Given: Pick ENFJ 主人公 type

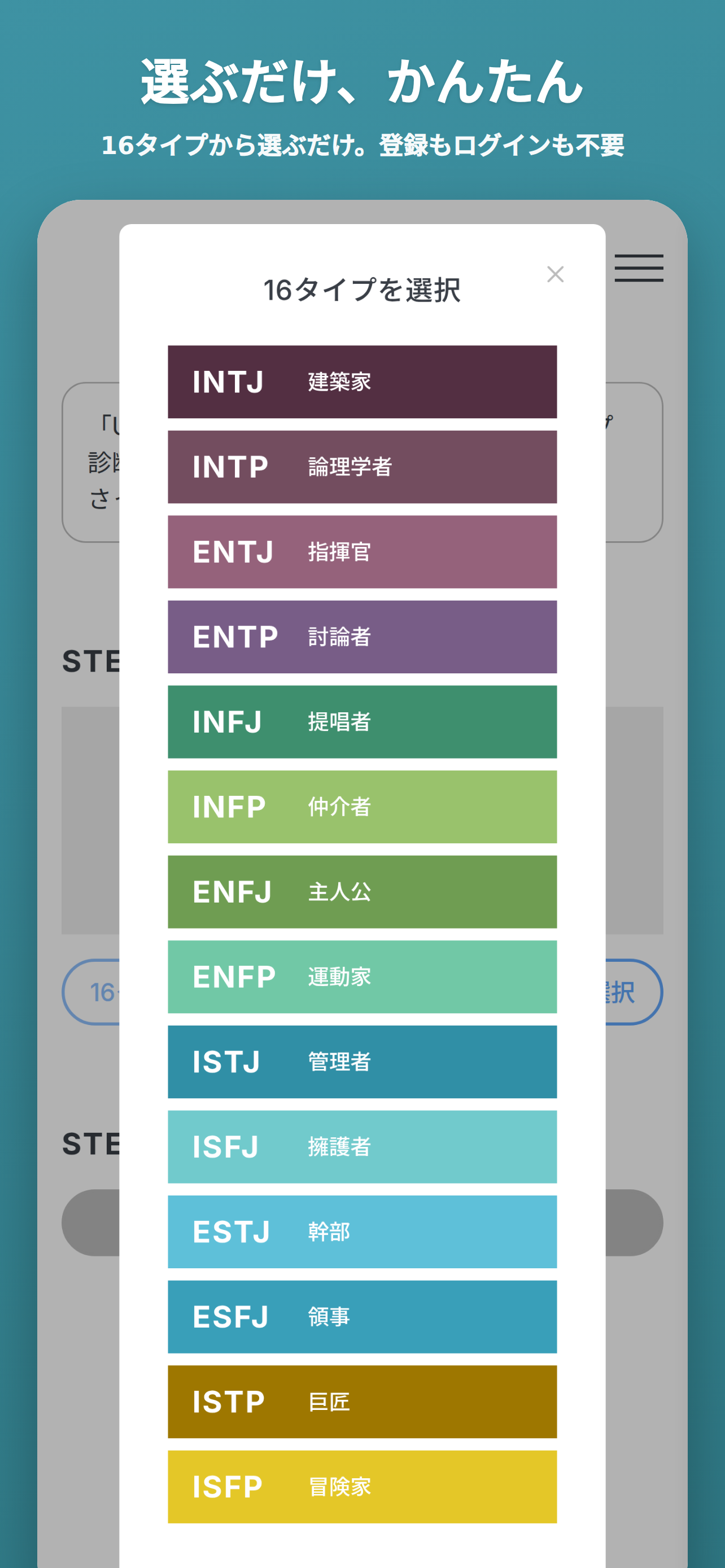Looking at the screenshot, I should pos(362,892).
